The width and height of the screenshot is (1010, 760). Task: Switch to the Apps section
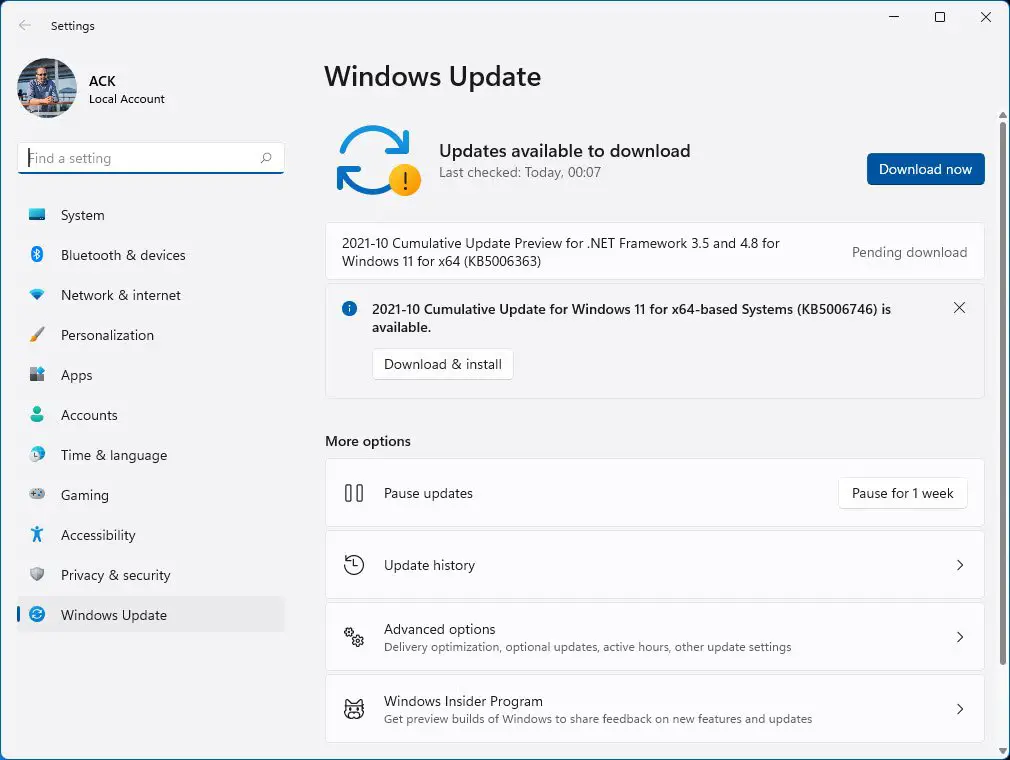pyautogui.click(x=75, y=375)
